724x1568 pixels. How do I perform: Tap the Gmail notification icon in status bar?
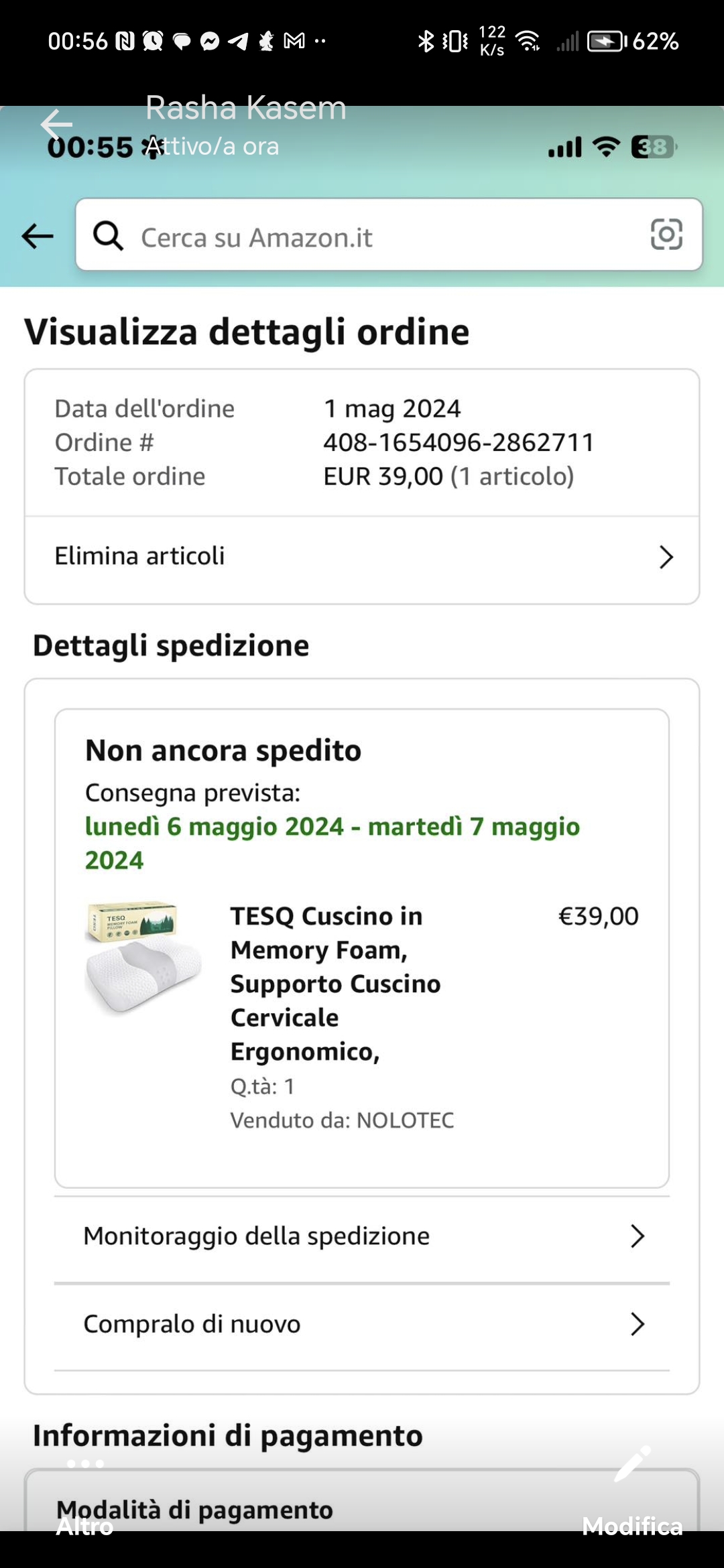(x=294, y=42)
